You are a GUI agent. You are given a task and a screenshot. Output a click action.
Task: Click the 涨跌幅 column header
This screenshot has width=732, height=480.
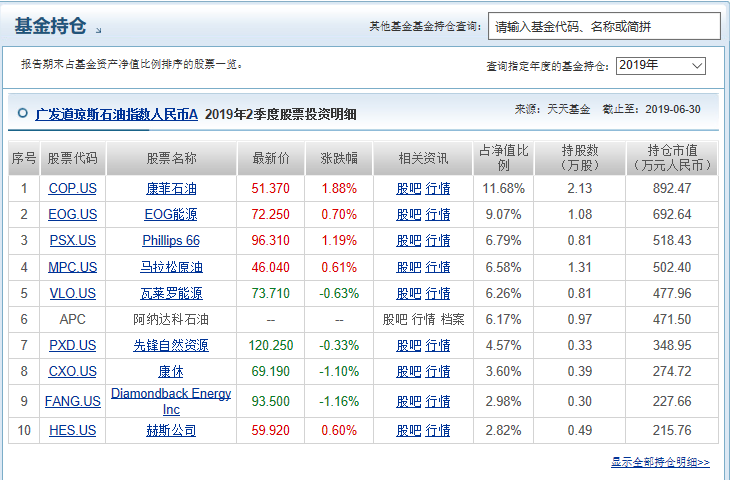pos(339,158)
